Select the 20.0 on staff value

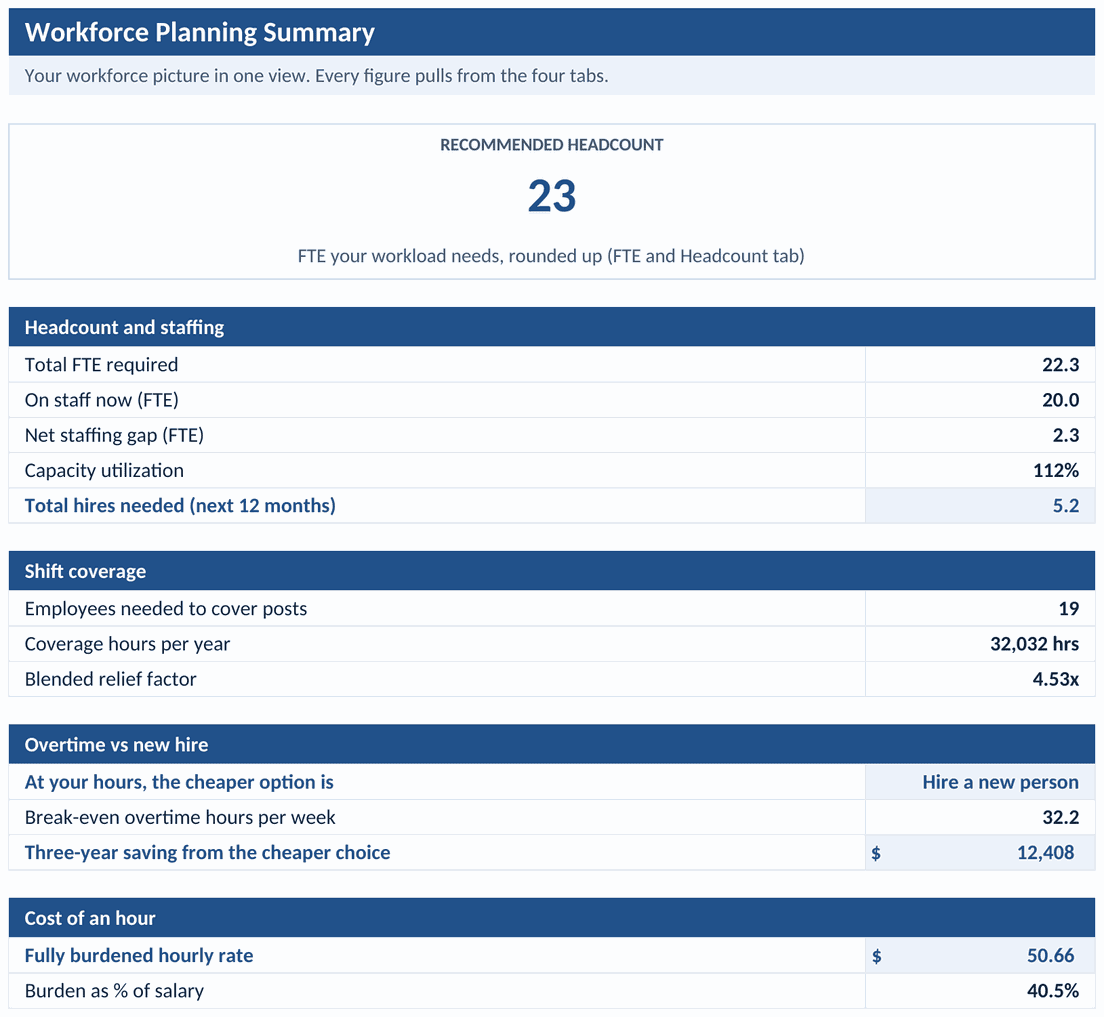(1060, 400)
